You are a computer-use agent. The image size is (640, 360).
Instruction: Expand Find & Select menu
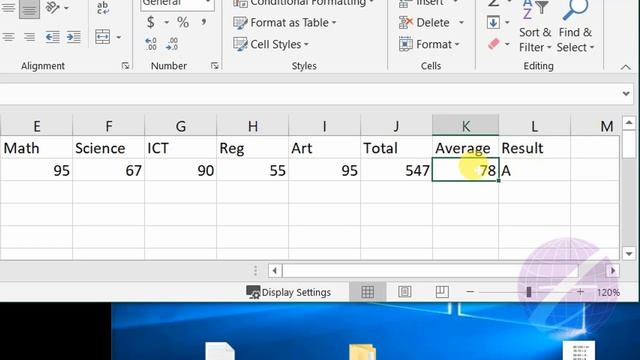click(576, 40)
